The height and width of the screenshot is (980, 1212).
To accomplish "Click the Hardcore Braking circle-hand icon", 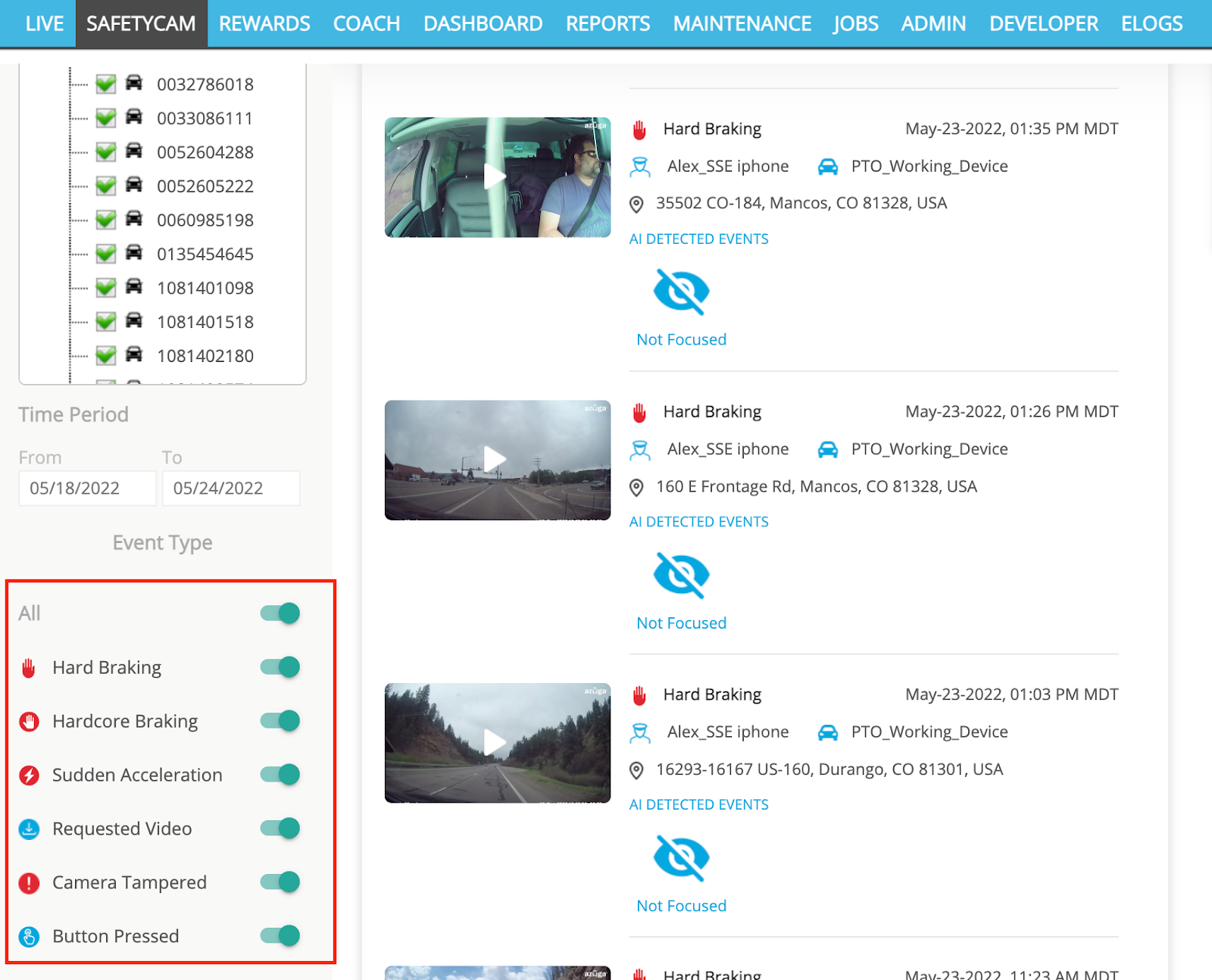I will coord(29,722).
